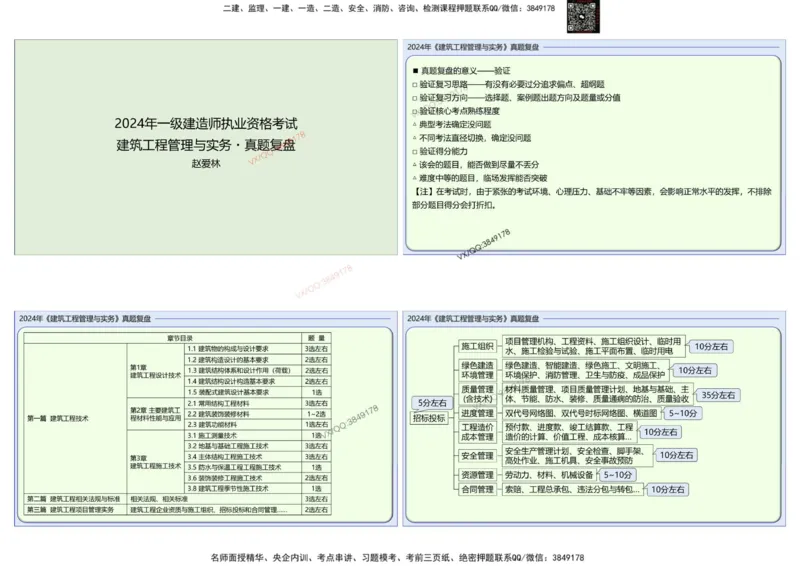
Task: Click the line 验证核心考点熟练程度
Action: (x=456, y=111)
